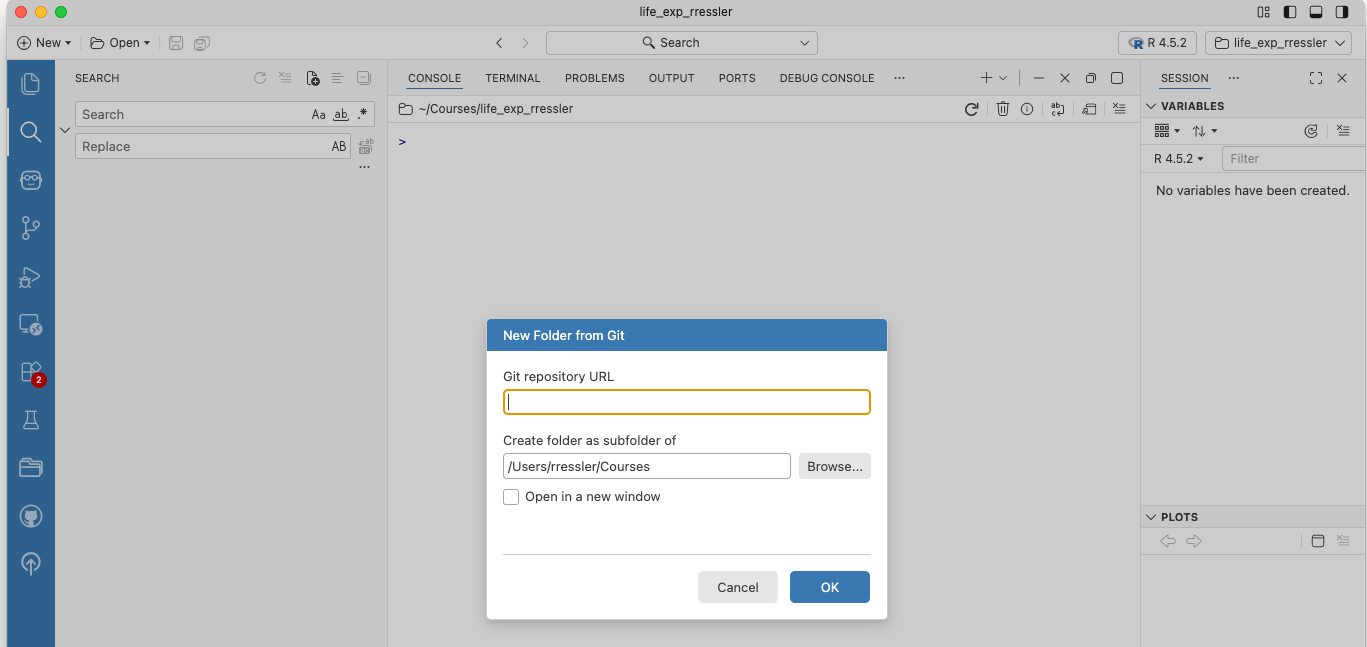
Task: Select the Positron Assistant sidebar icon
Action: click(x=30, y=180)
